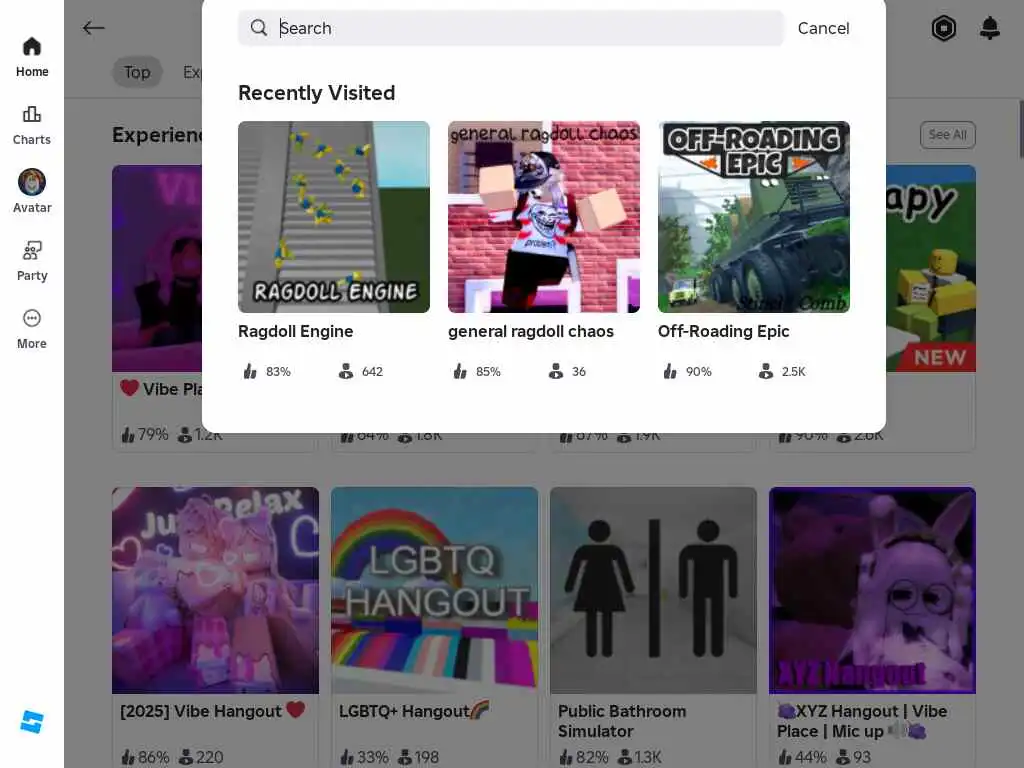
Task: Click the 220 player count on Vibe Hangout
Action: point(209,757)
